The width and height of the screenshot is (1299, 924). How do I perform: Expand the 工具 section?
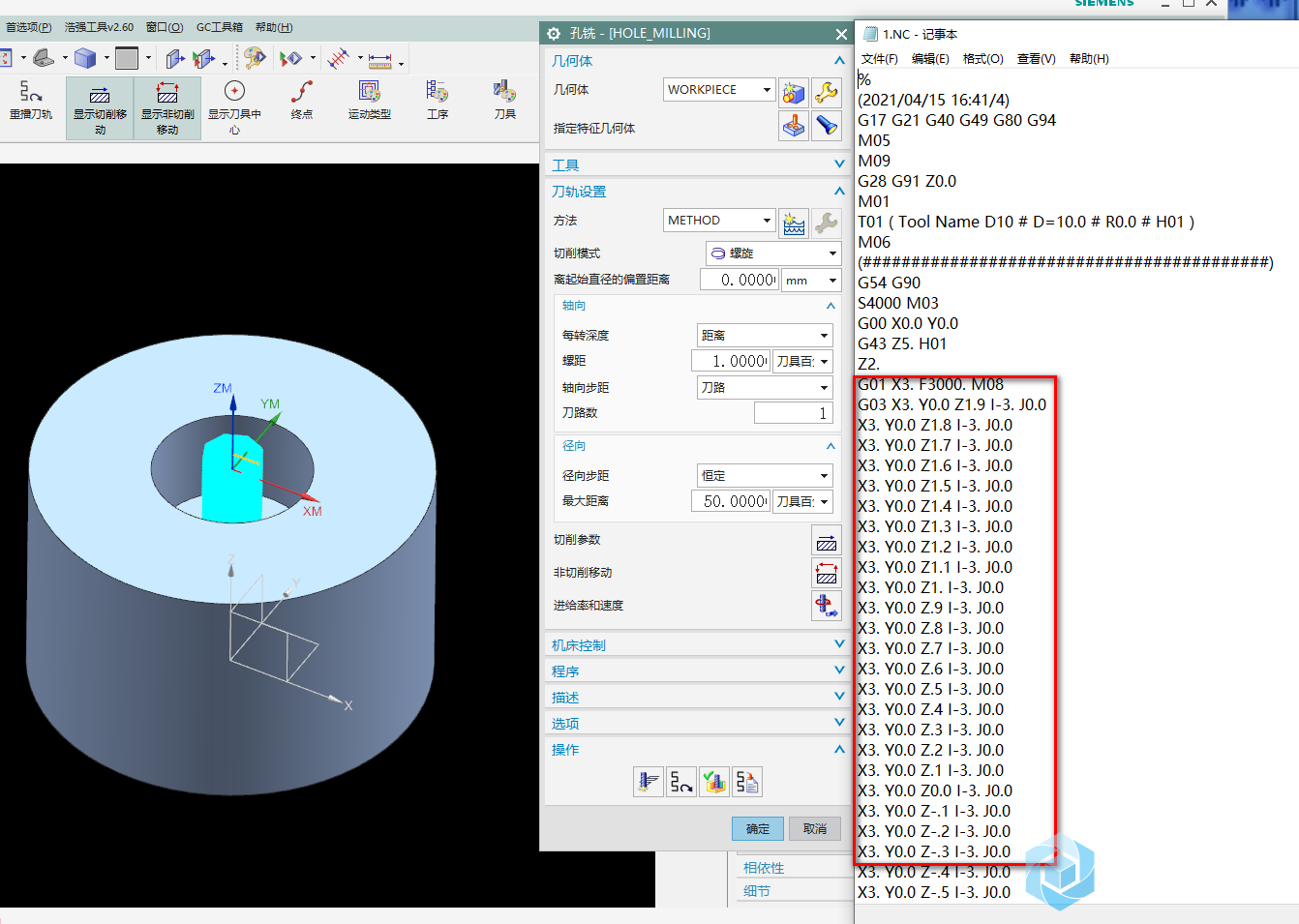click(x=839, y=164)
